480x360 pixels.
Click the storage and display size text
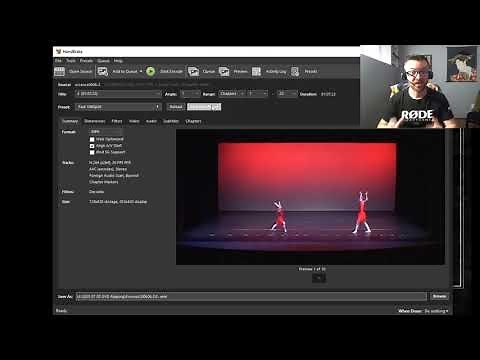118,202
